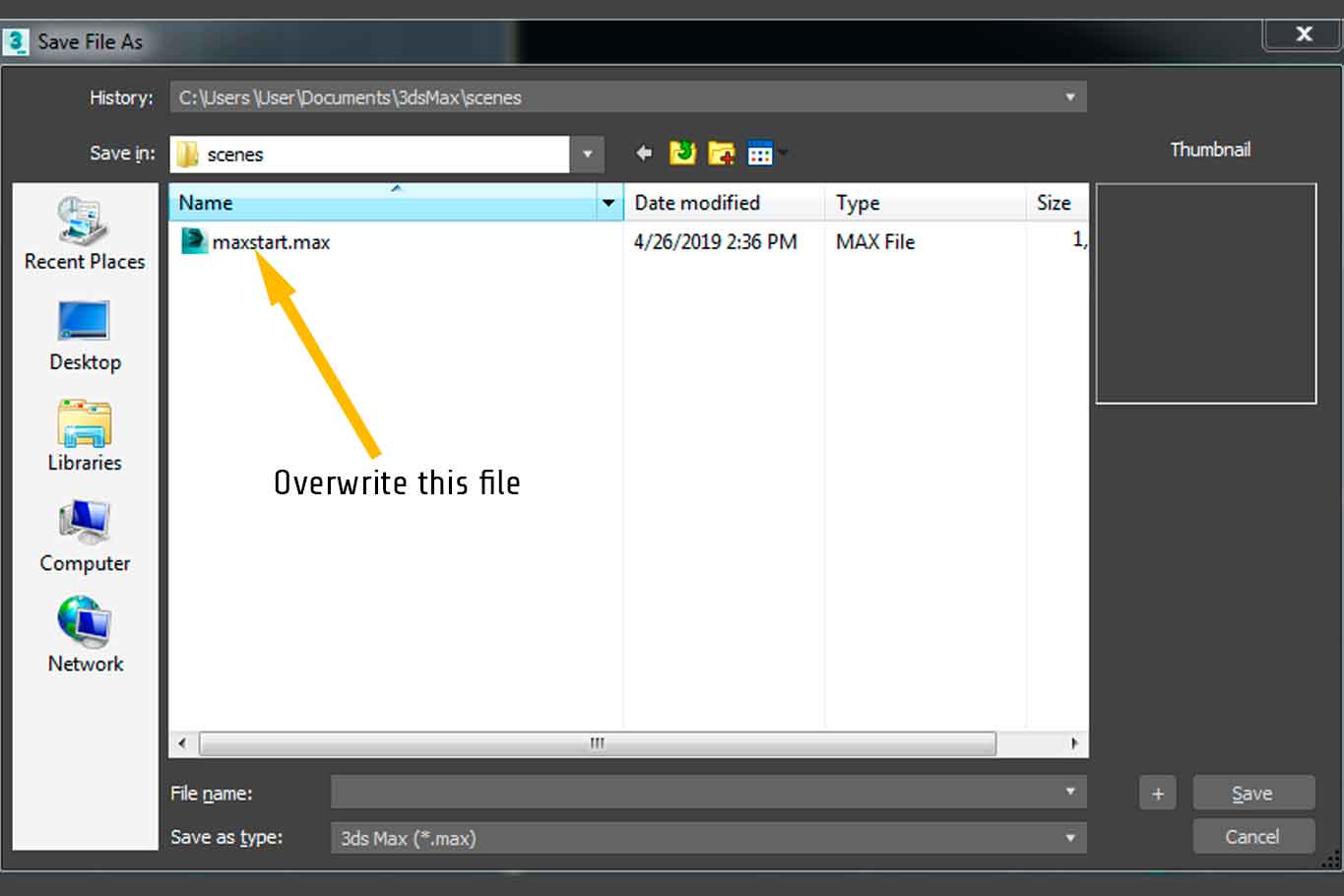Open Computer in the sidebar
Viewport: 1344px width, 896px height.
85,538
